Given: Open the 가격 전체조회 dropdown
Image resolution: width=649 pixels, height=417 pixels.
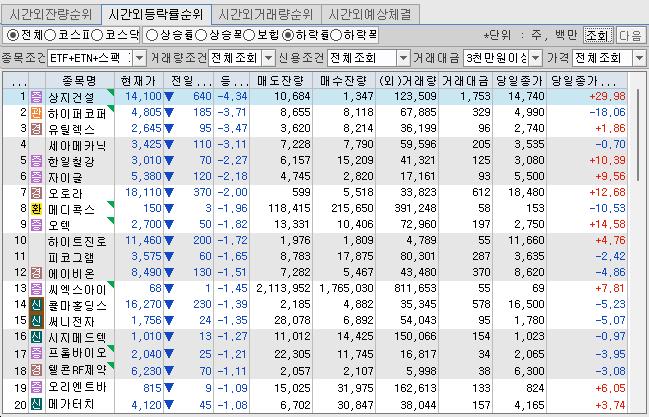Looking at the screenshot, I should point(639,58).
